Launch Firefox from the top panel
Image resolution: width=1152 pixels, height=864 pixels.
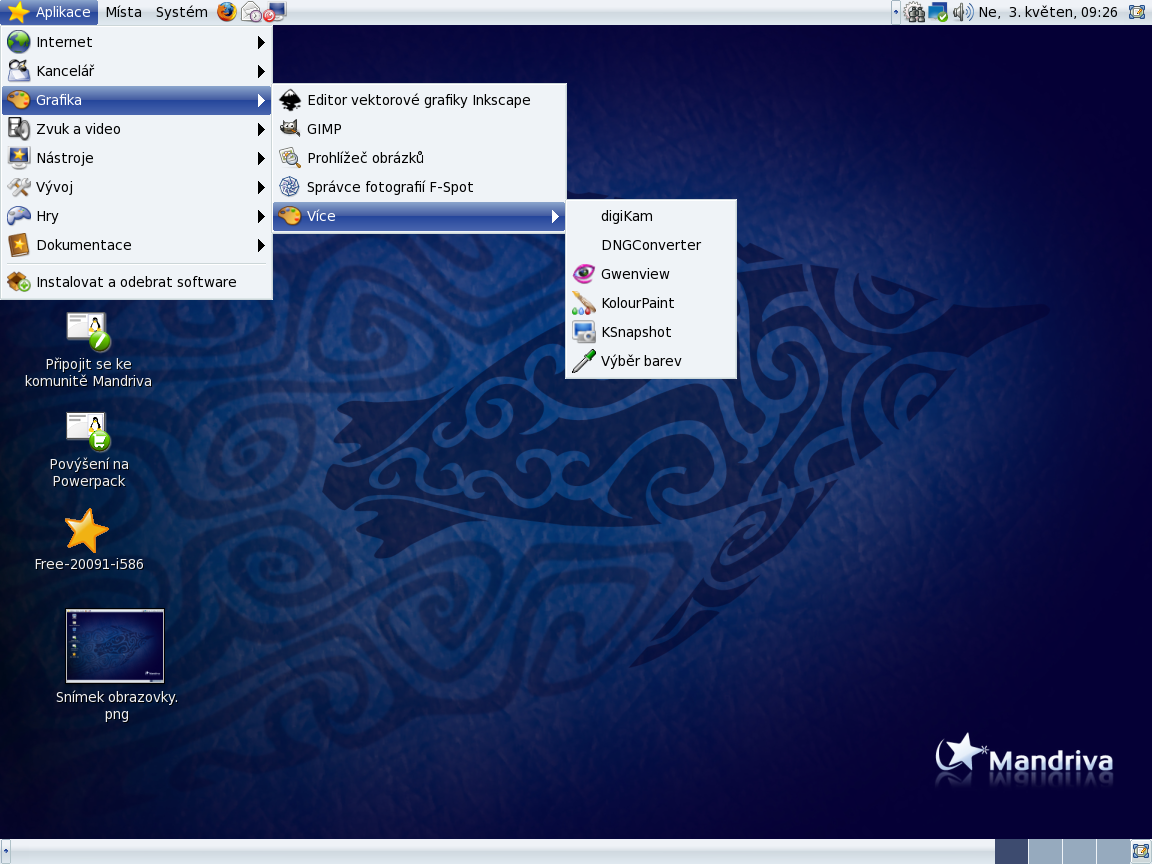(x=227, y=12)
